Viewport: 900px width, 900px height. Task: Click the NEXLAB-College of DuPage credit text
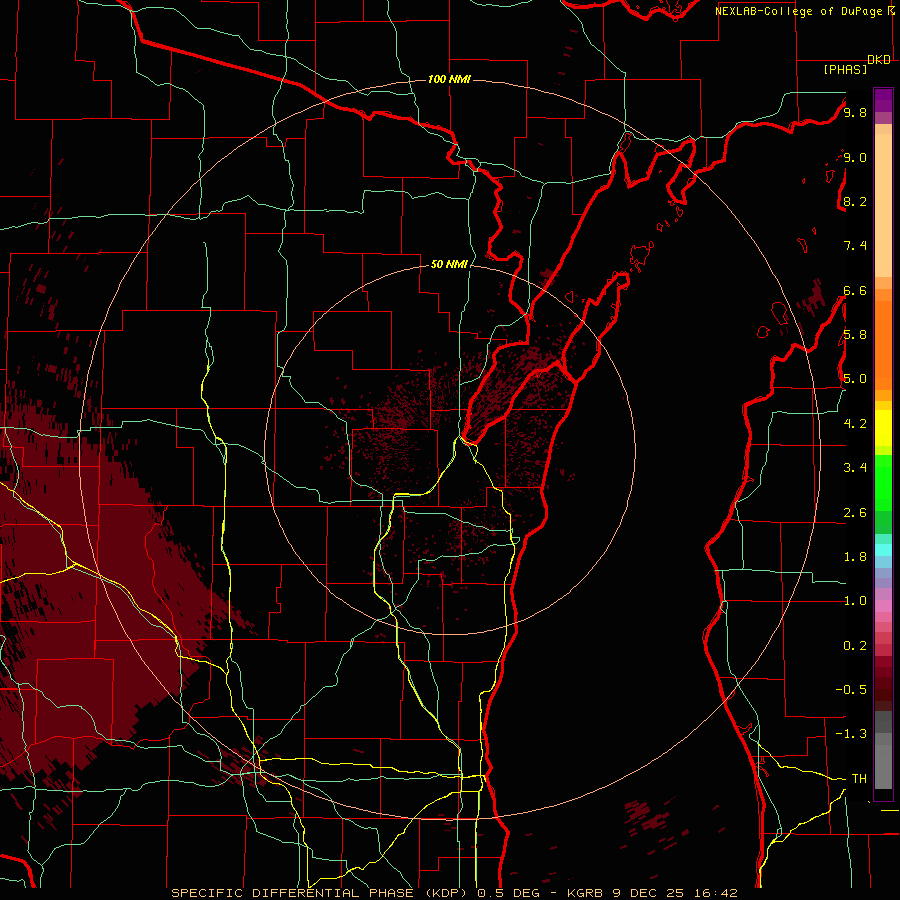click(x=798, y=11)
